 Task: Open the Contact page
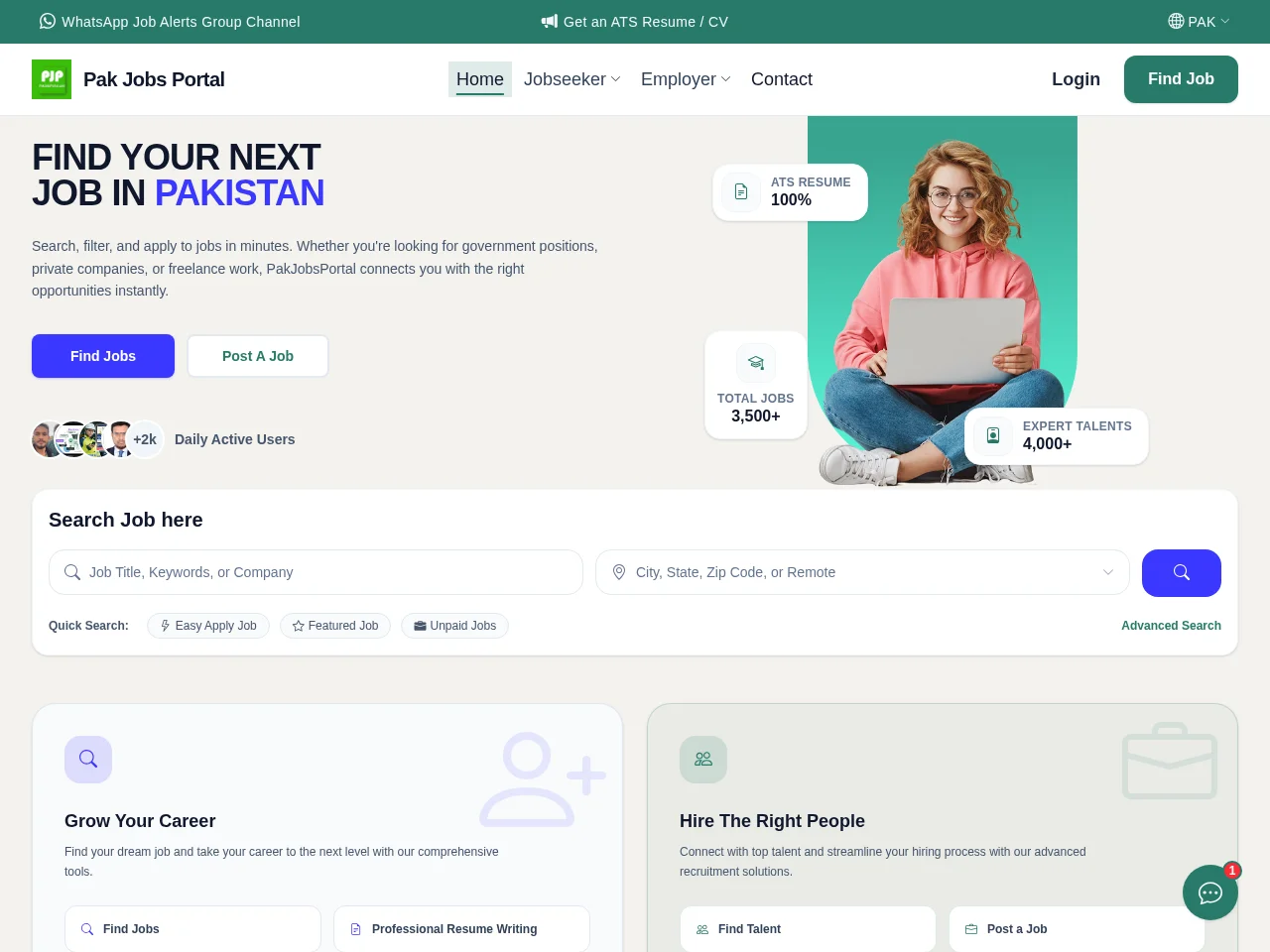782,79
